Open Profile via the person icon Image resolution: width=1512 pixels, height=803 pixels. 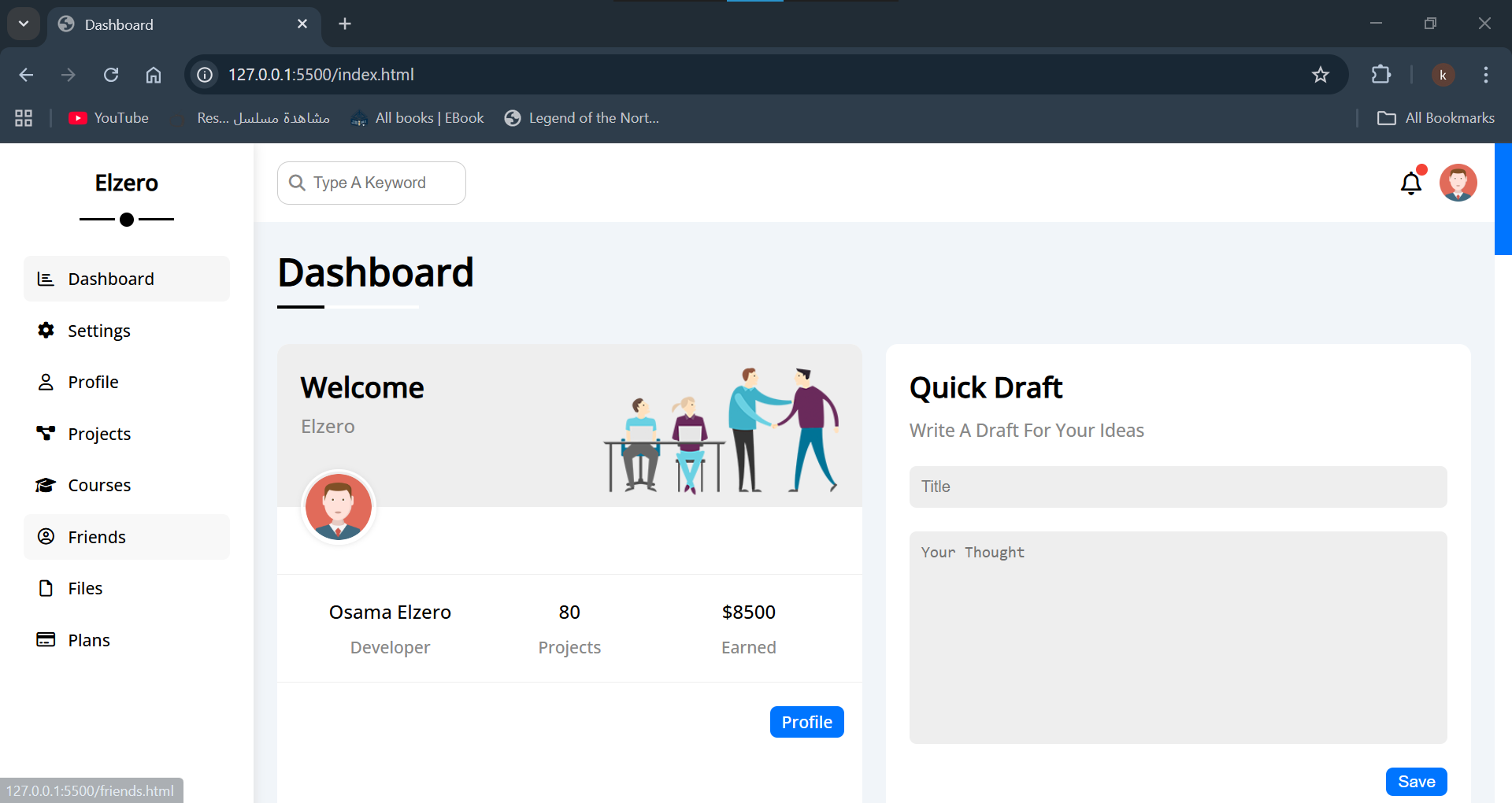click(x=45, y=382)
